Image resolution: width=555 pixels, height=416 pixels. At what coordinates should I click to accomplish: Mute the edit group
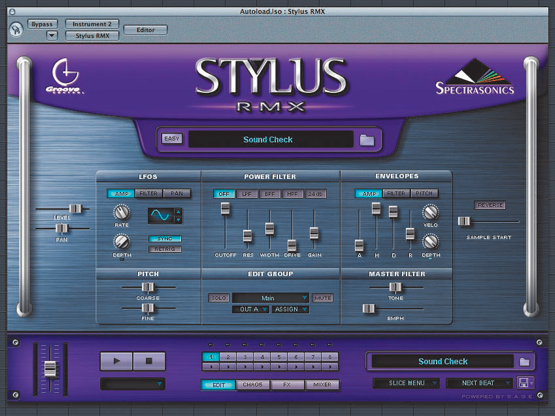(322, 298)
